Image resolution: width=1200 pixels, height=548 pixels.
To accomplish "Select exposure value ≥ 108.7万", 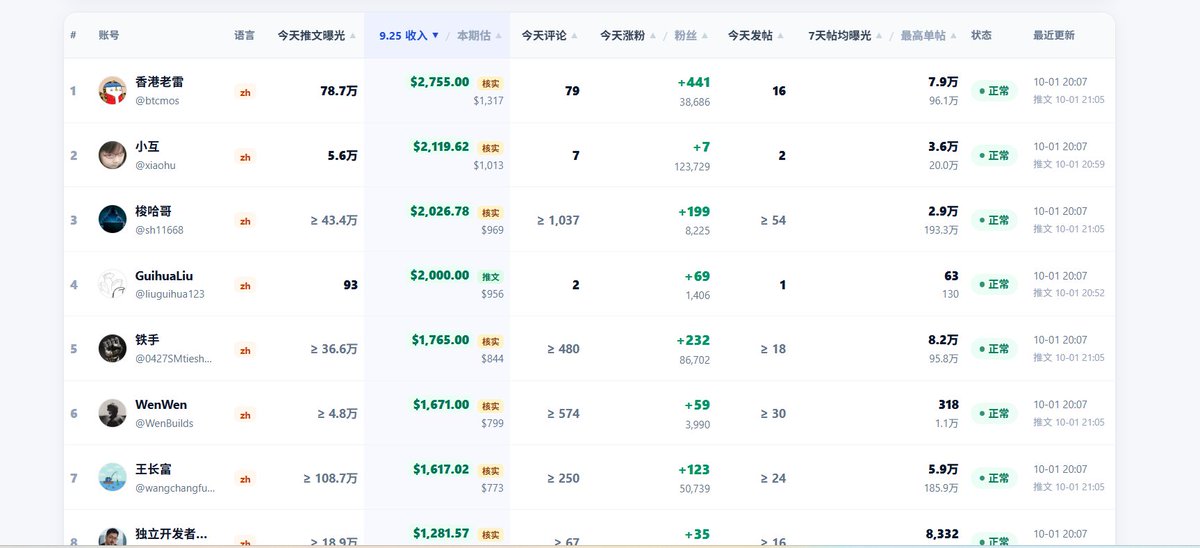I will pyautogui.click(x=330, y=478).
